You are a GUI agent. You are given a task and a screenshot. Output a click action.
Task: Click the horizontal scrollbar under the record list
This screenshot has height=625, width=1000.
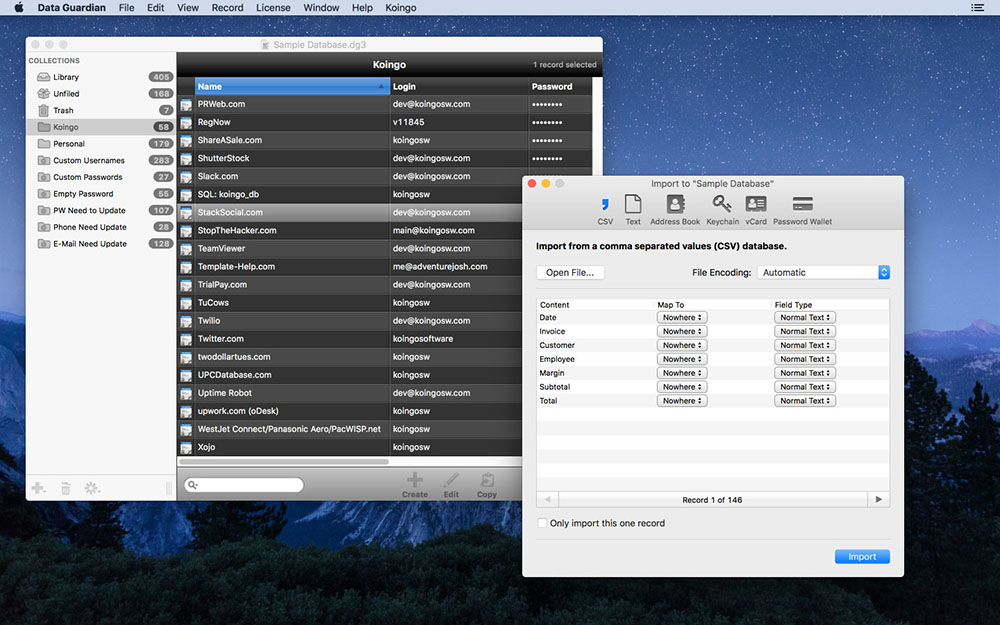(284, 462)
